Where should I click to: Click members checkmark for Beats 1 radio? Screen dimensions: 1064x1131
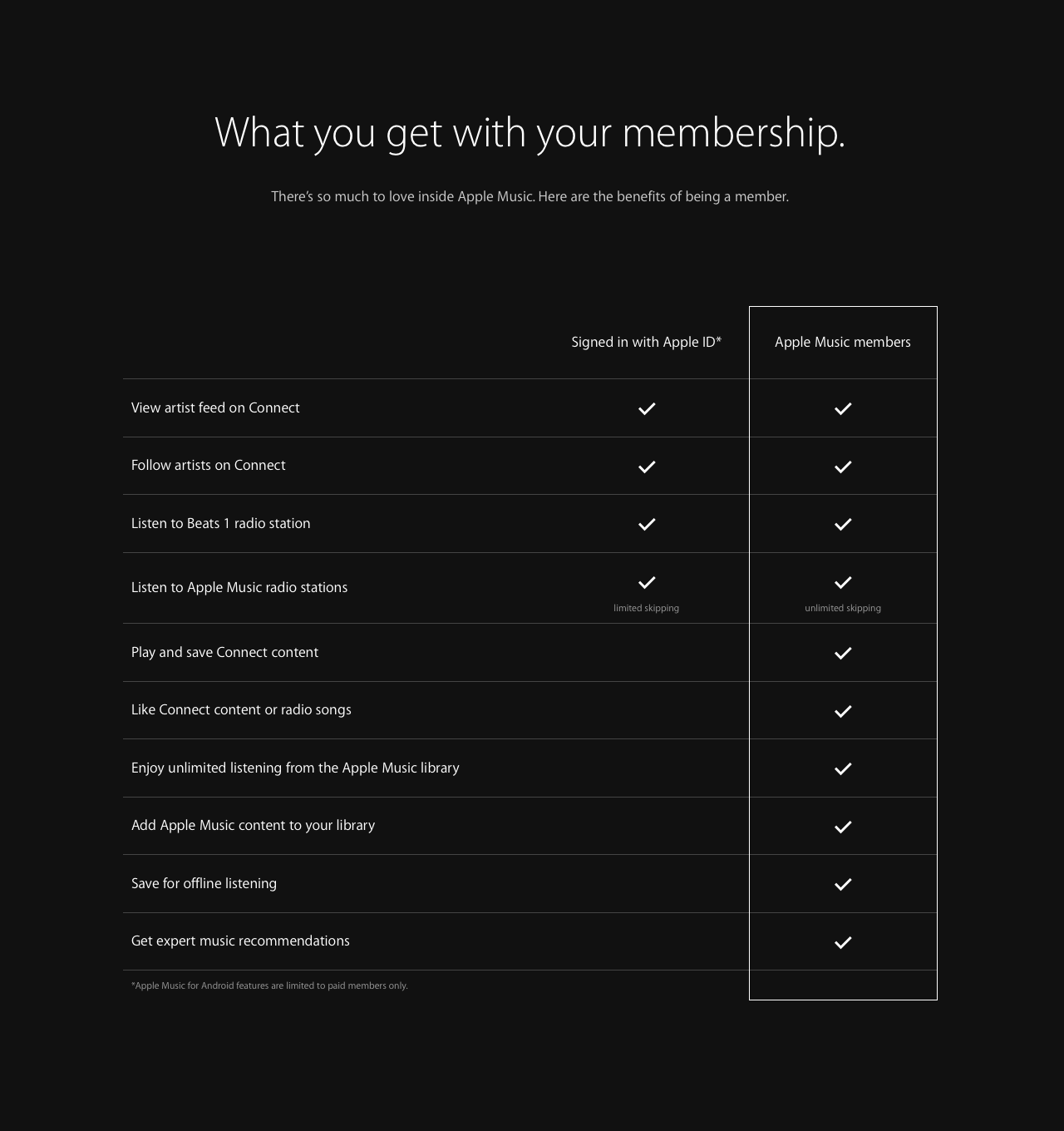pos(843,524)
